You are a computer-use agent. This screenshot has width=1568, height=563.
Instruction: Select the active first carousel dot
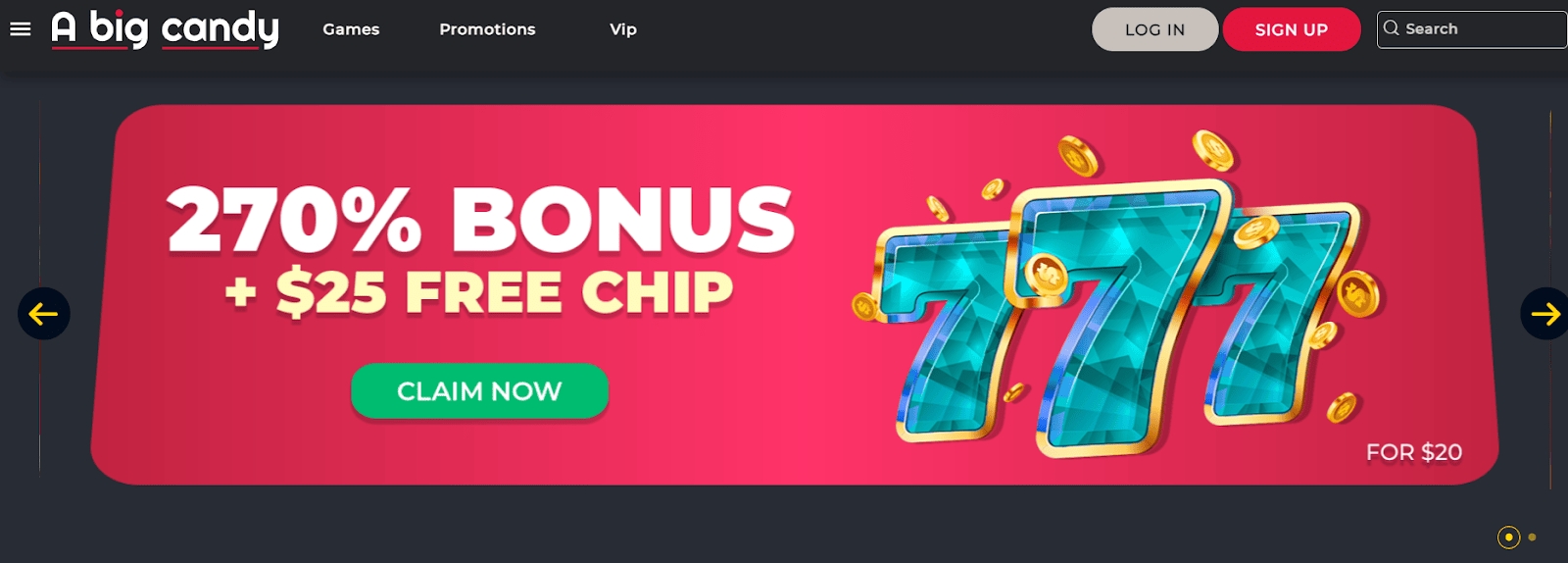[1508, 537]
